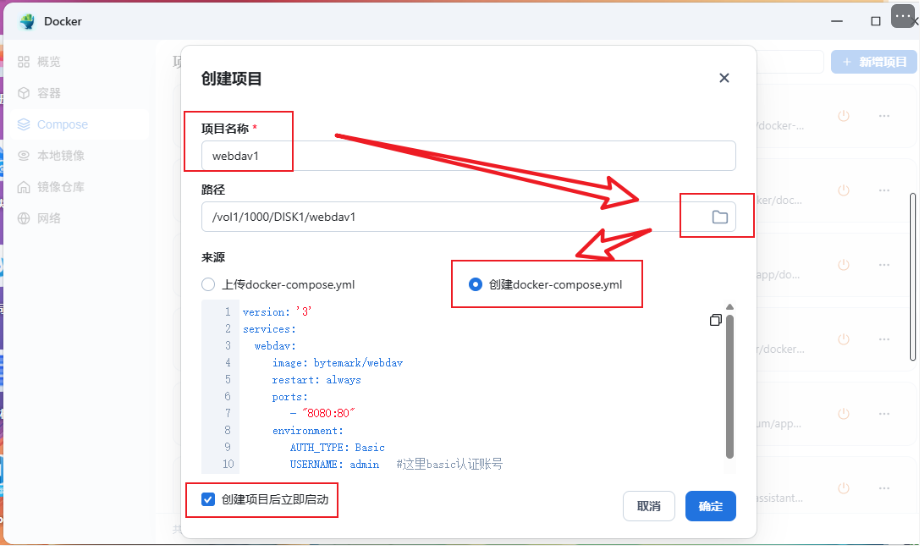Maximize the Docker window

tap(875, 21)
